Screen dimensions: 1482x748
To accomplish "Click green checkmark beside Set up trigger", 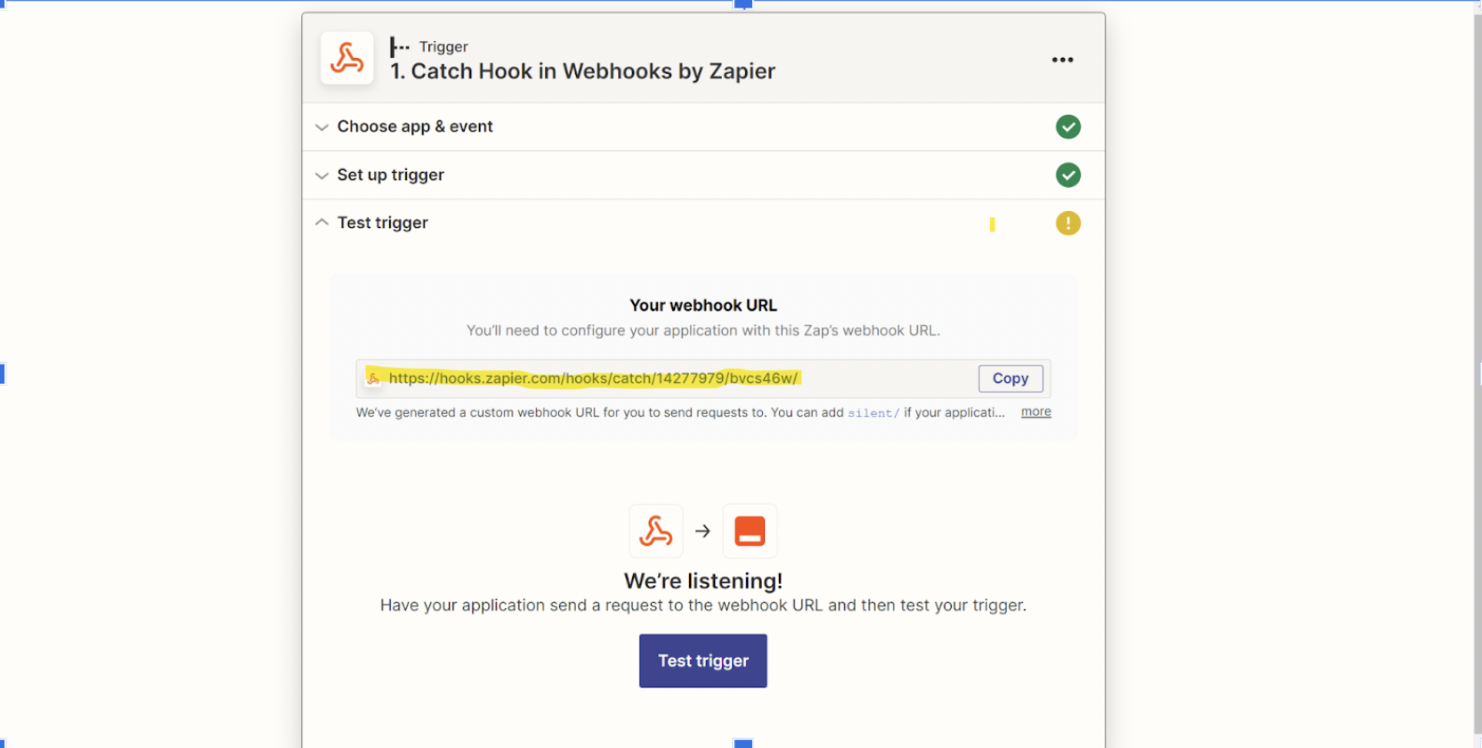I will click(1068, 175).
